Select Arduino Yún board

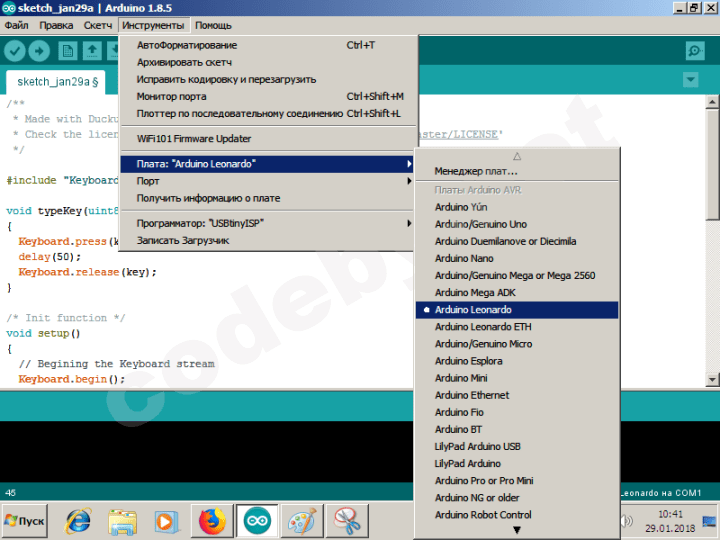pyautogui.click(x=517, y=207)
